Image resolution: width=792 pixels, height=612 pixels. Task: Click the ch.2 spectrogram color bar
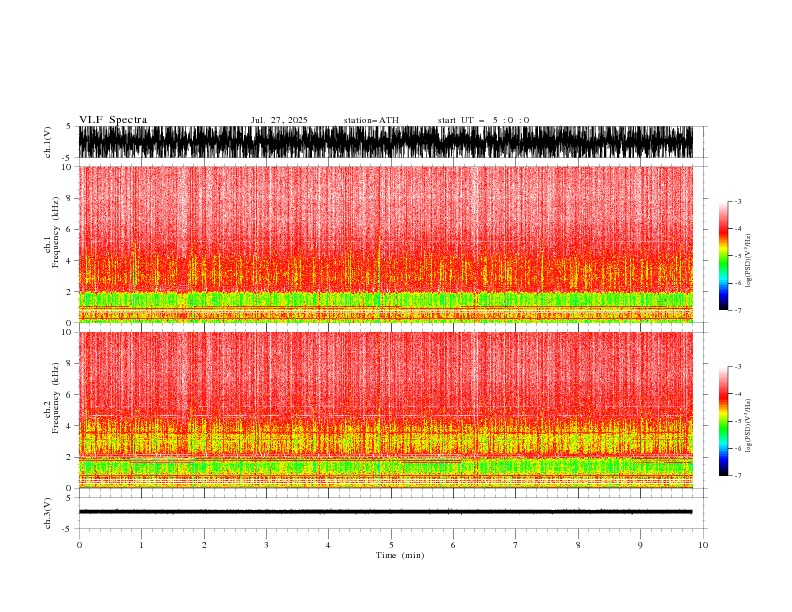point(723,421)
